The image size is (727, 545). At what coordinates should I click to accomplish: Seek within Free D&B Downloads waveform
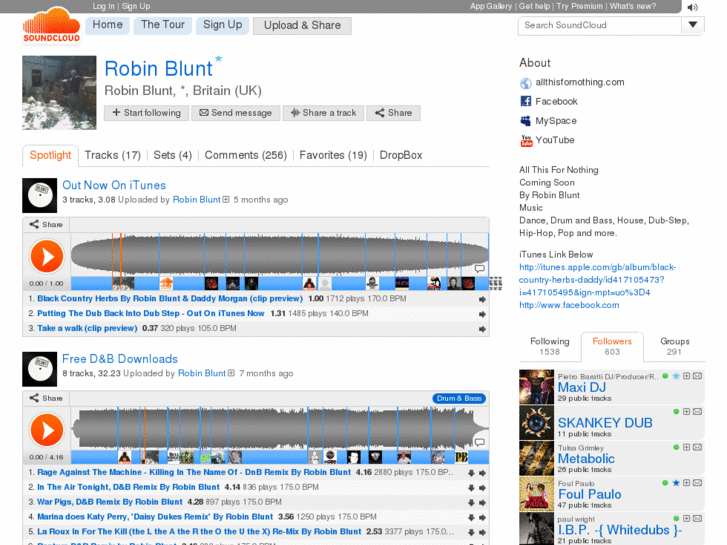(280, 428)
